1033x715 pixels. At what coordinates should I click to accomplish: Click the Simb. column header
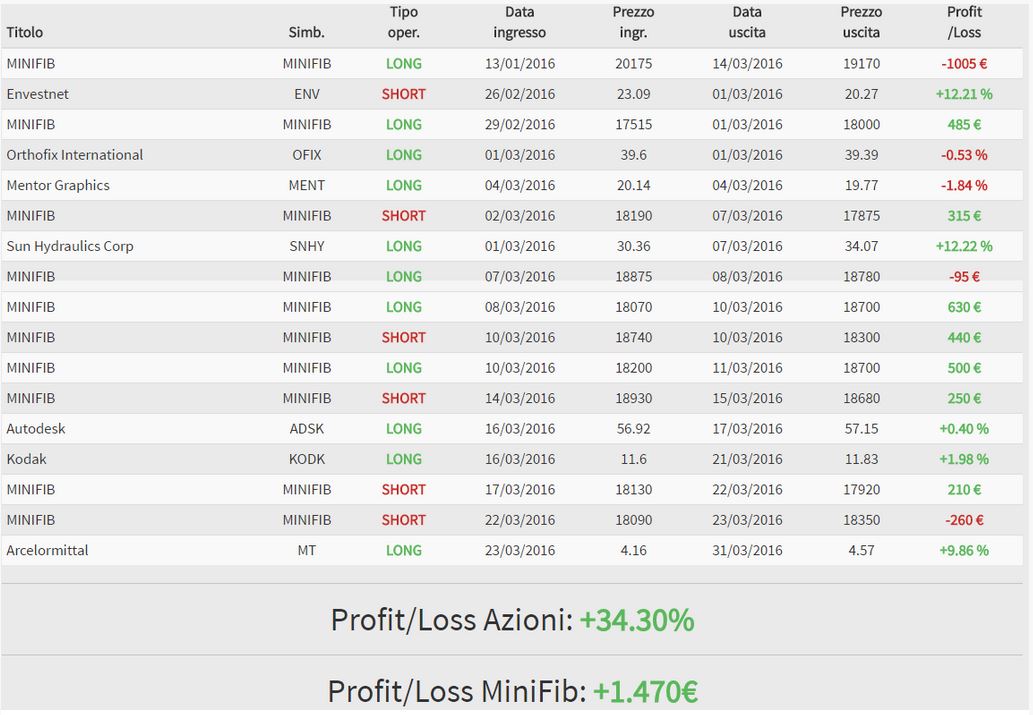point(306,32)
